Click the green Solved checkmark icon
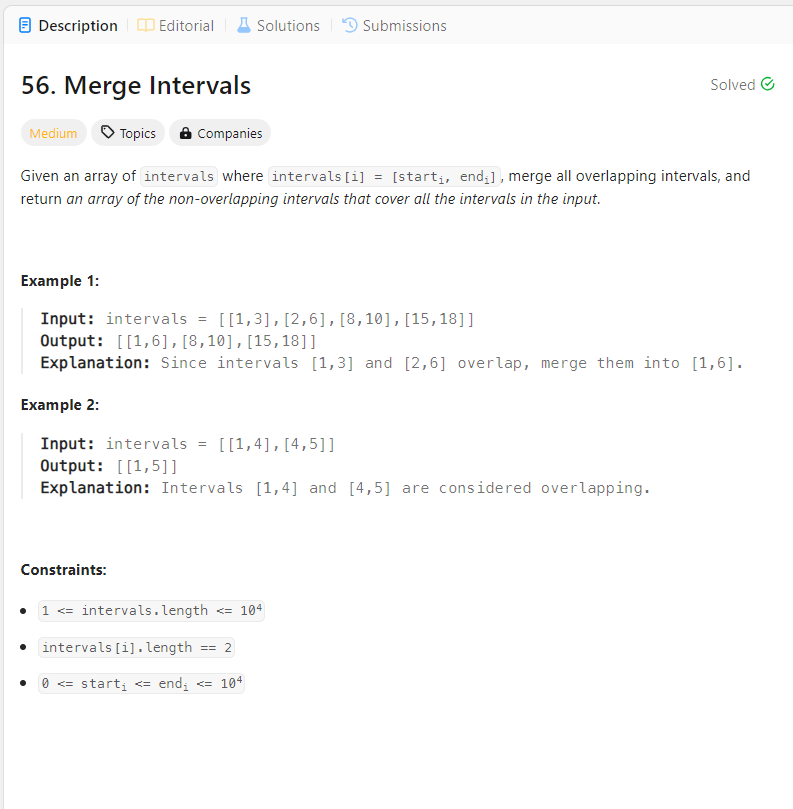This screenshot has width=793, height=809. pos(767,84)
